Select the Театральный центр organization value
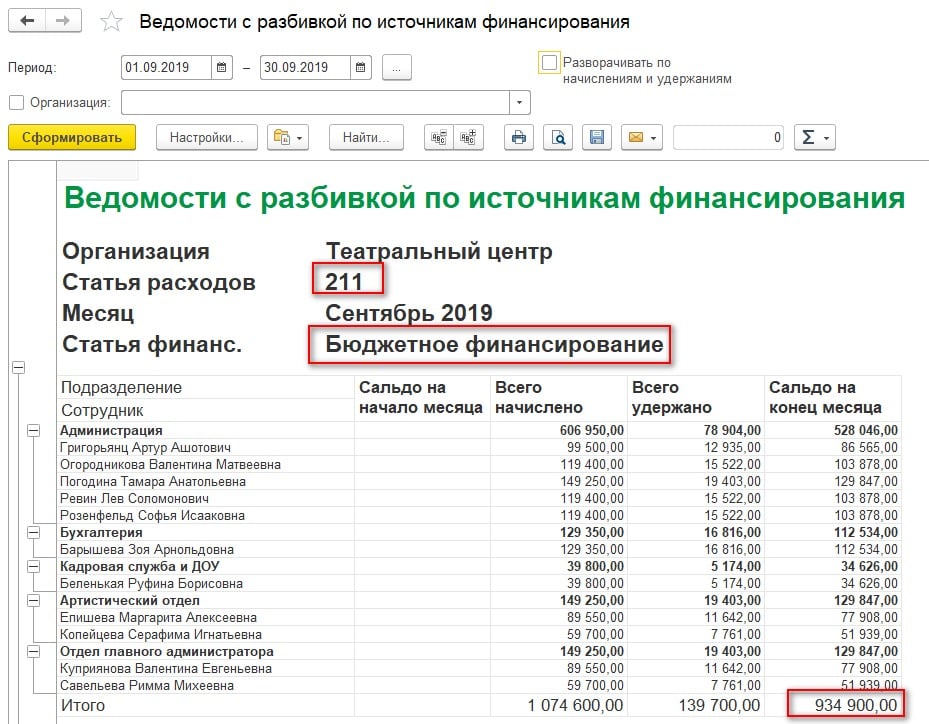 click(439, 251)
